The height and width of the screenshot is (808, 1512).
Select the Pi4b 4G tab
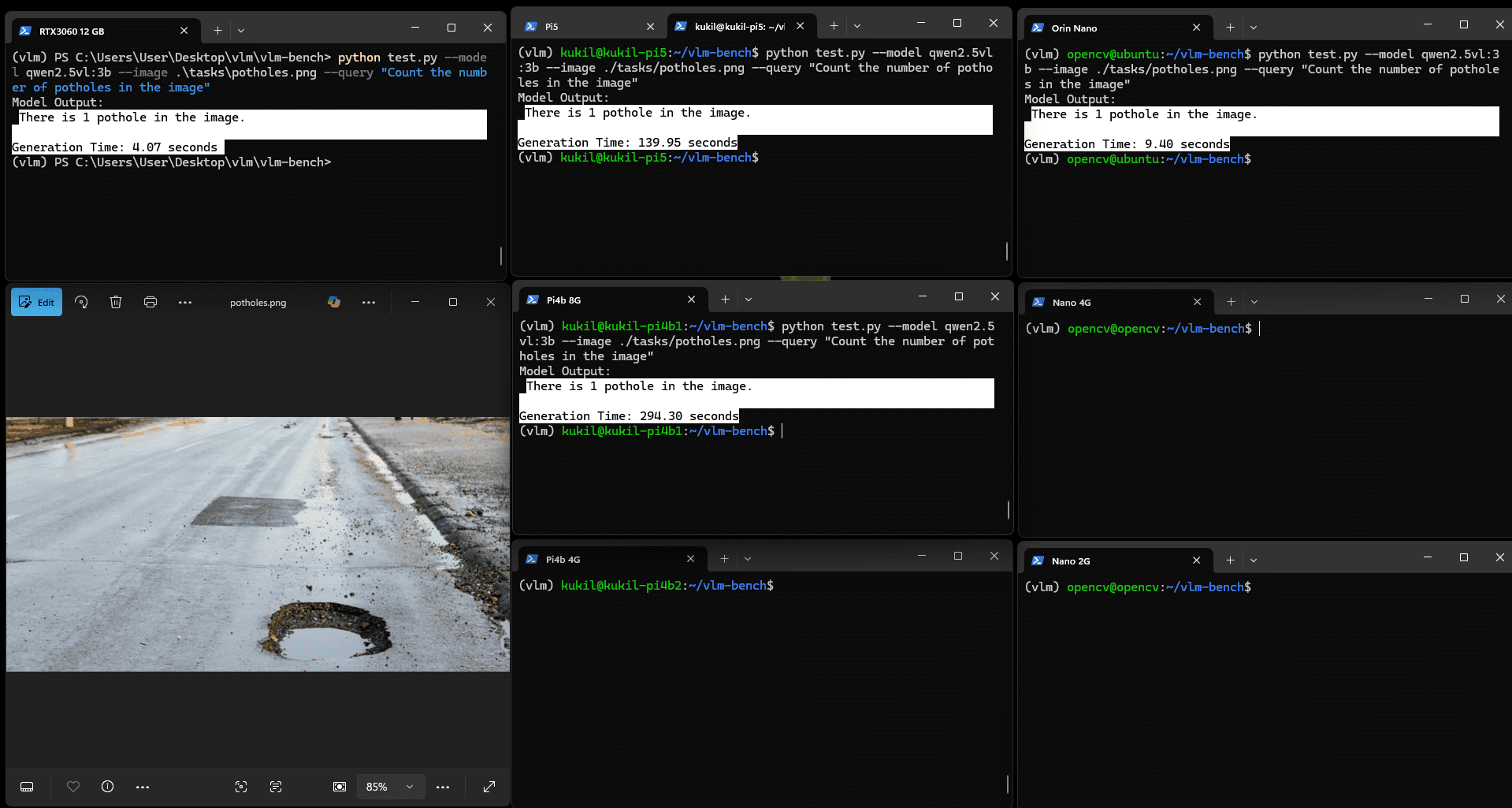(x=611, y=559)
